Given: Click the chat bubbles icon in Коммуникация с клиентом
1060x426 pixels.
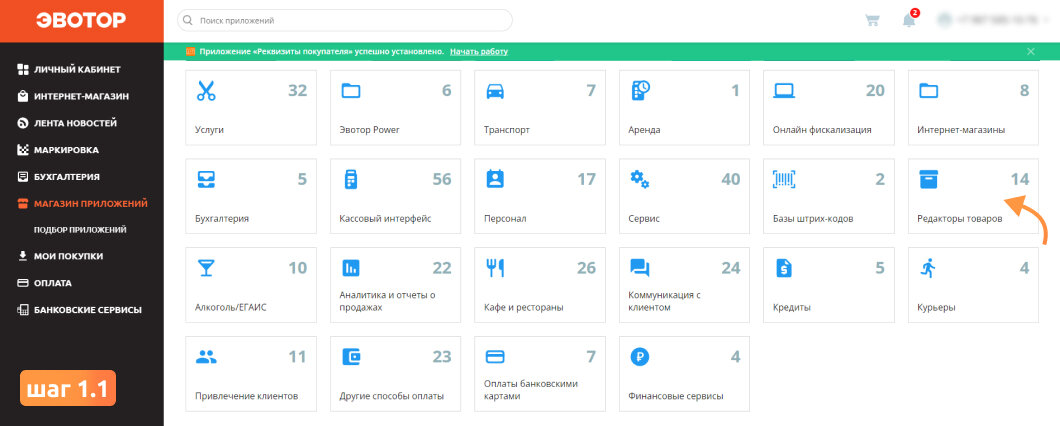Looking at the screenshot, I should coord(640,268).
